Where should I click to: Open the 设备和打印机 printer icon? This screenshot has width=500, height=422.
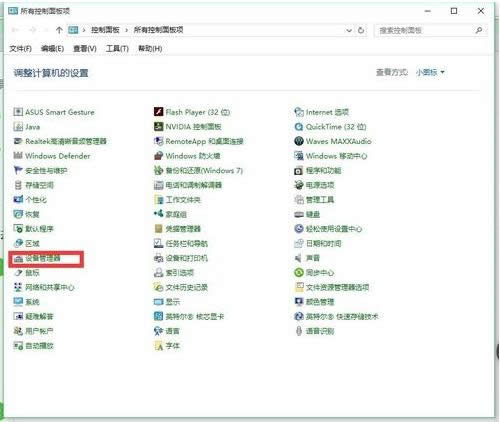[158, 258]
